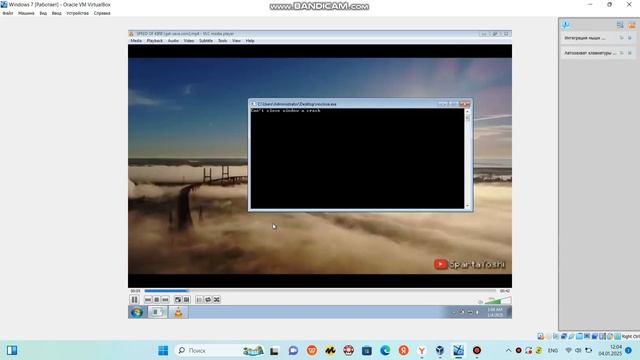Launch Microsoft Edge from host taskbar
The height and width of the screenshot is (360, 640).
(x=385, y=351)
